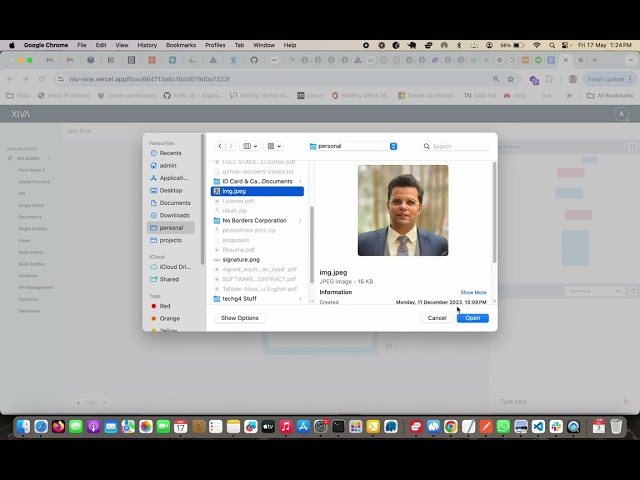Open Photos from the Dock
Viewport: 640px width, 480px height.
click(x=146, y=427)
